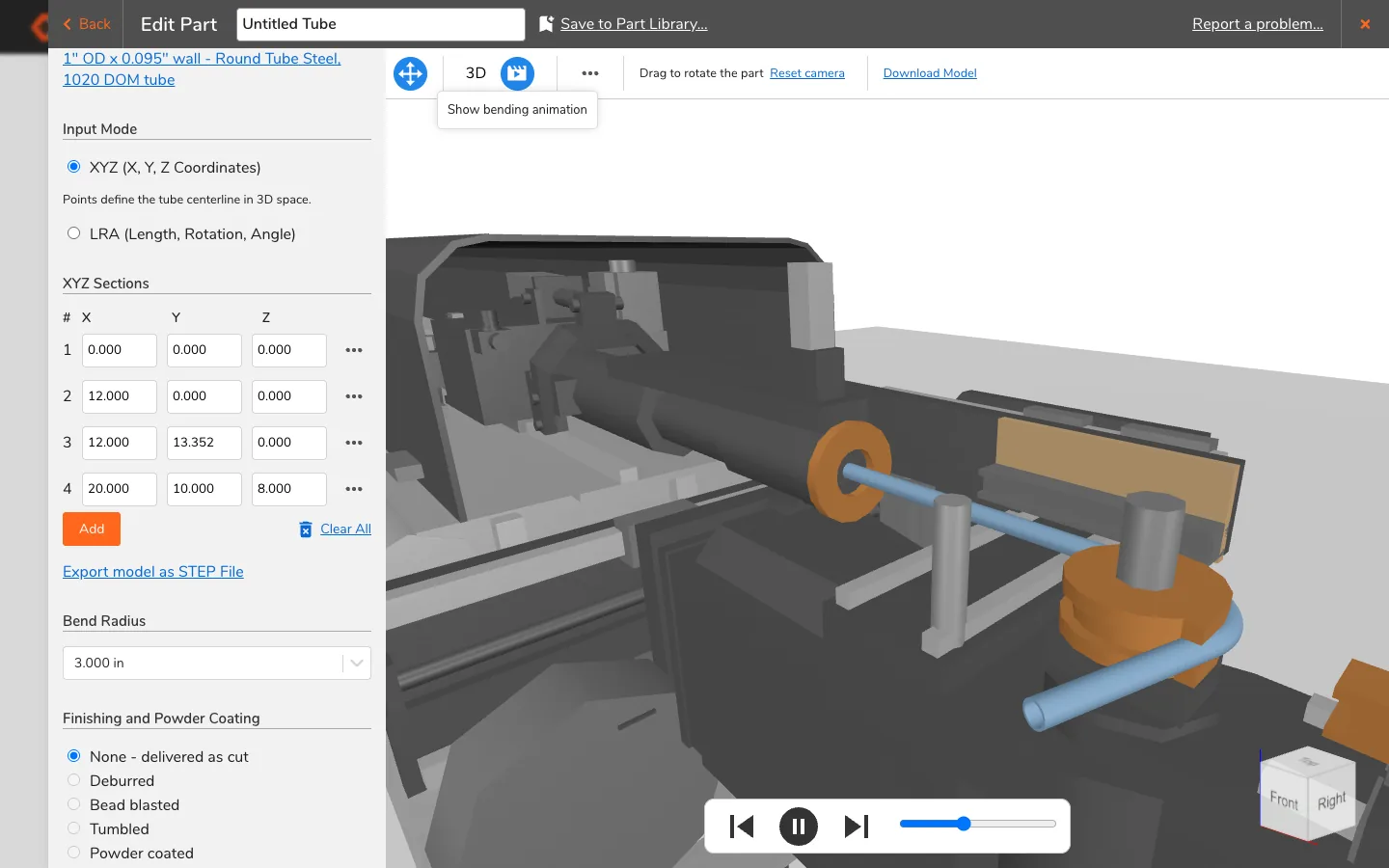The image size is (1389, 868).
Task: Open row 2 options ellipsis
Action: tap(354, 396)
